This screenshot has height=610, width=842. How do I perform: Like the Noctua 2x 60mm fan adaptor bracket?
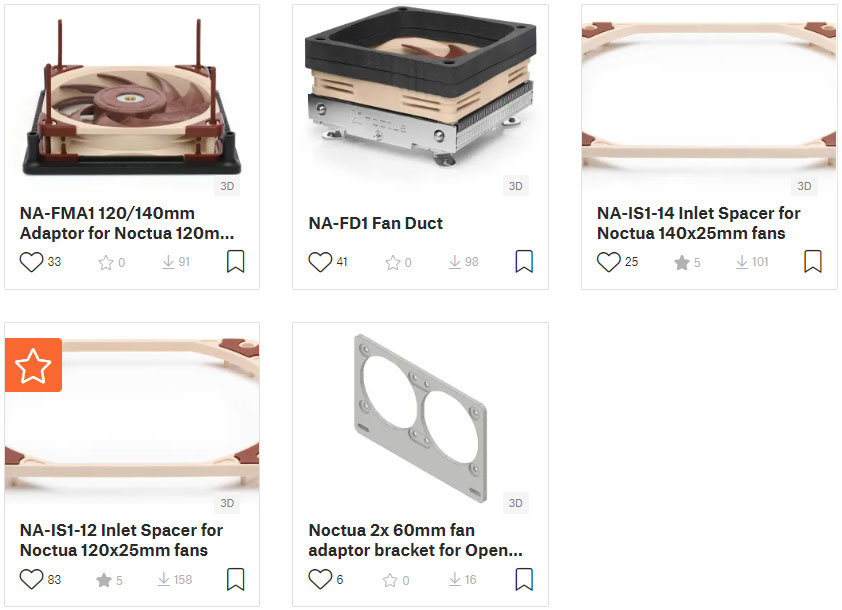320,579
